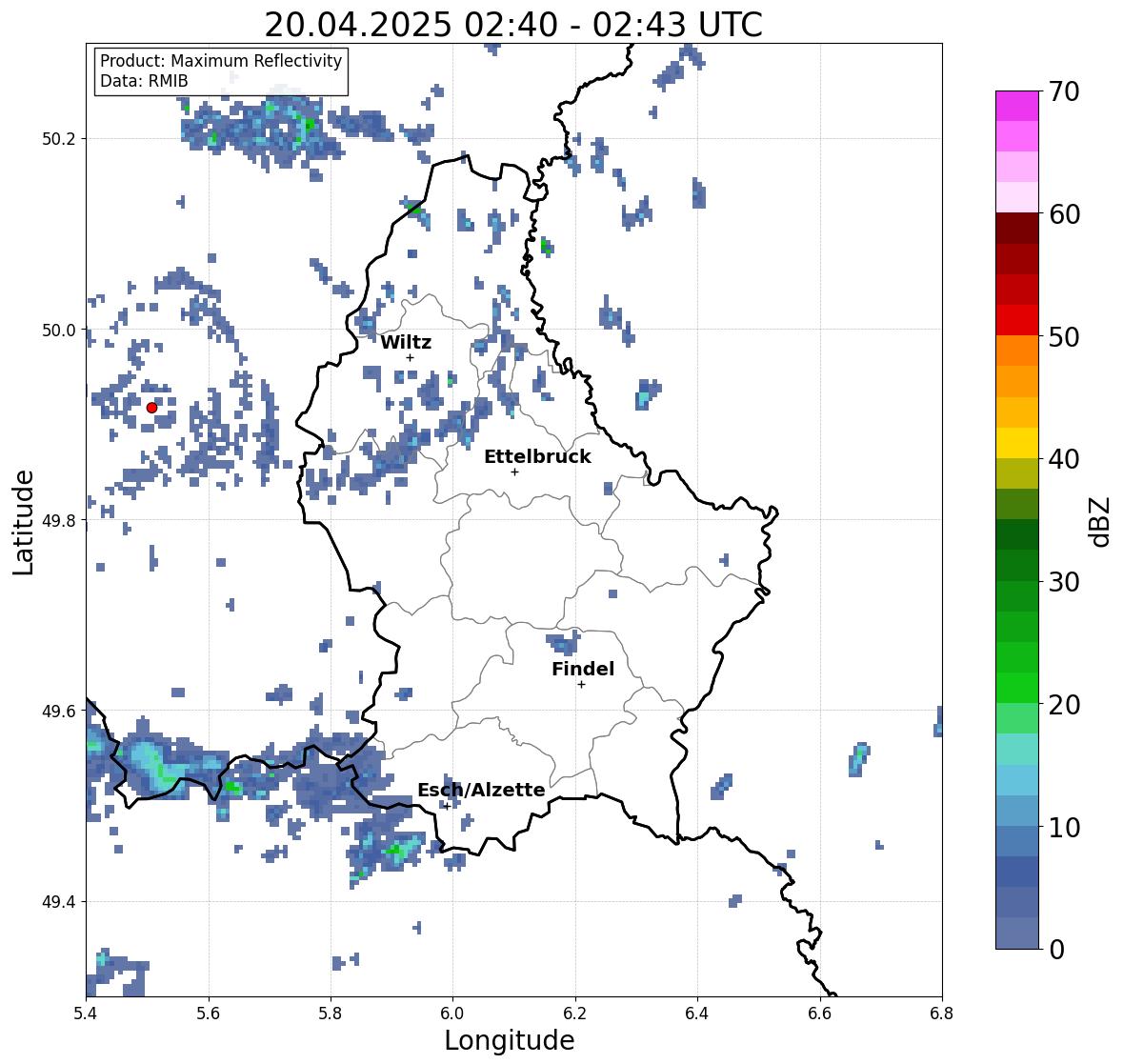This screenshot has height=1064, width=1123.
Task: Click the 50.2 latitude tick label
Action: tap(59, 139)
